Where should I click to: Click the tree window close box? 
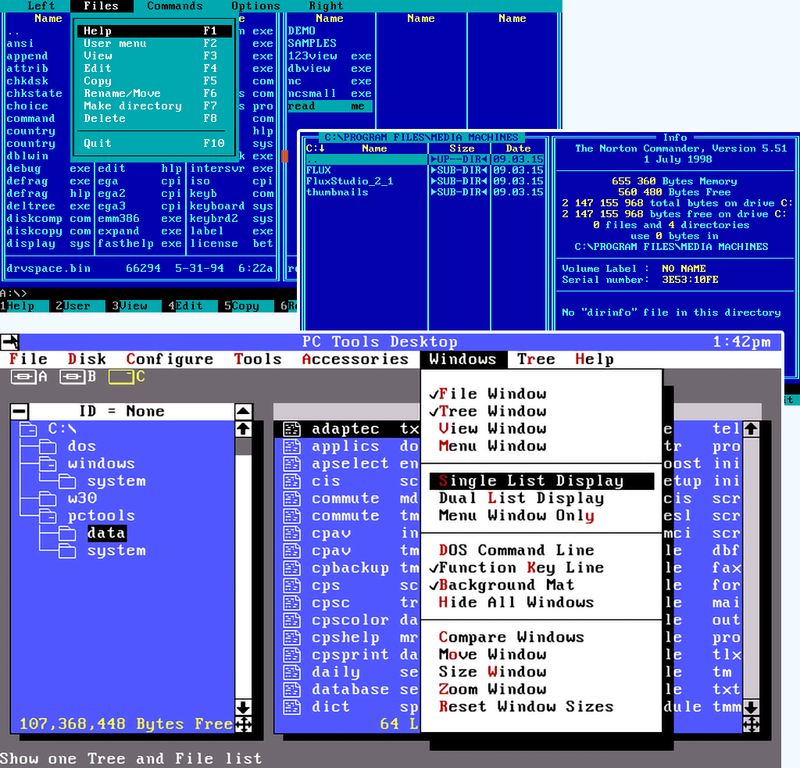tap(19, 411)
